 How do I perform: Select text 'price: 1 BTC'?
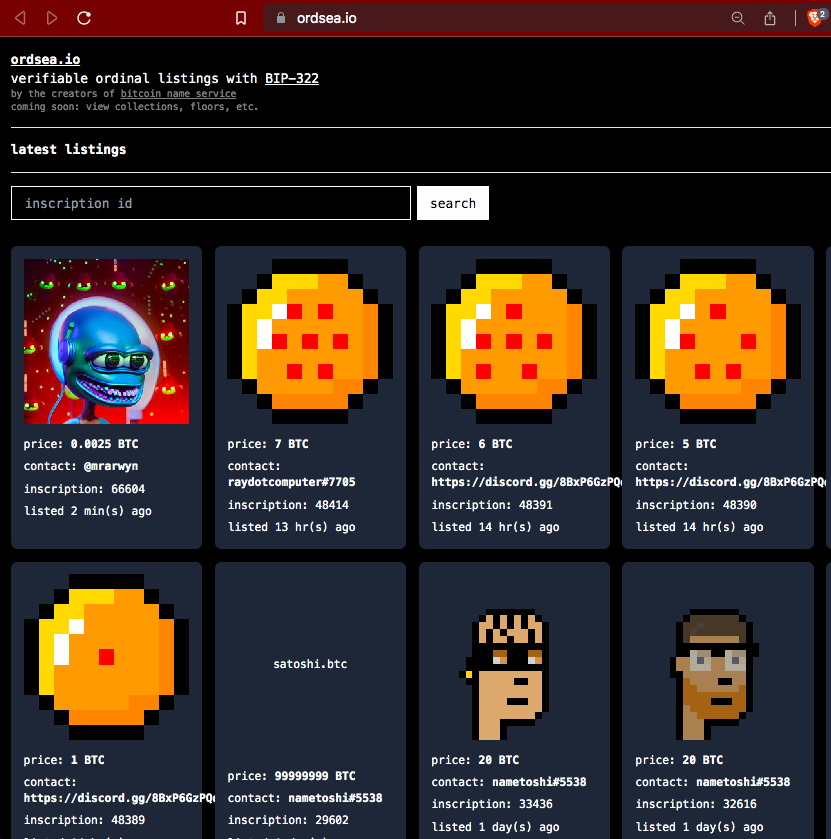64,760
